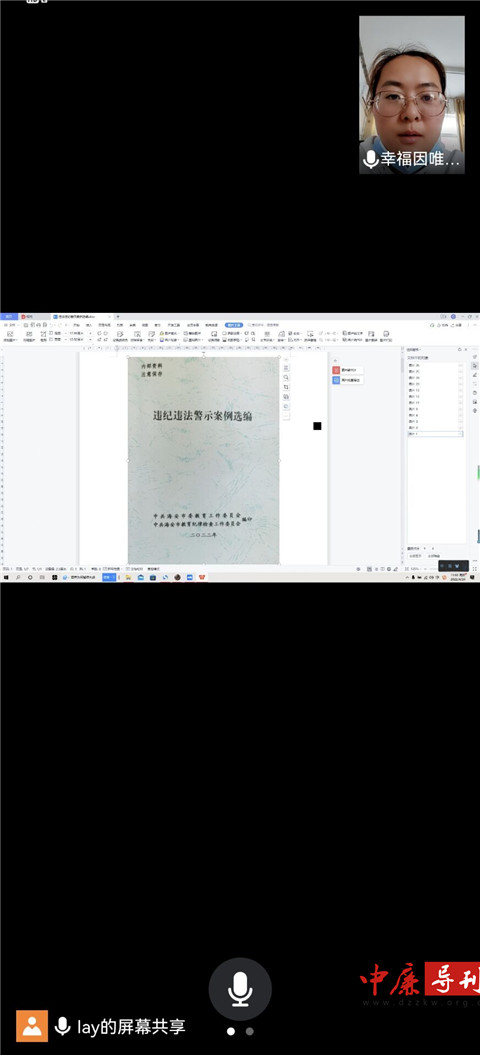Select the second page indicator dot
The image size is (480, 1055).
coord(250,1031)
